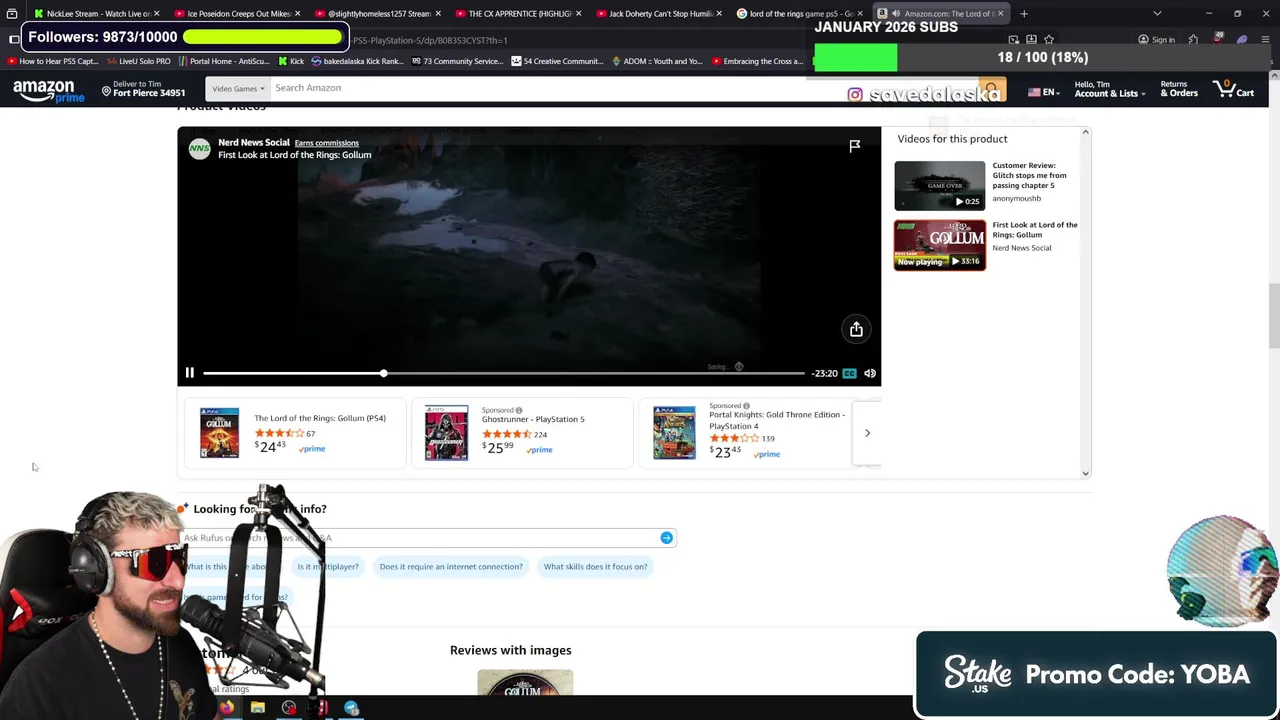Screen dimensions: 1280x720
Task: Click the Ghostrunner cover image
Action: 446,433
